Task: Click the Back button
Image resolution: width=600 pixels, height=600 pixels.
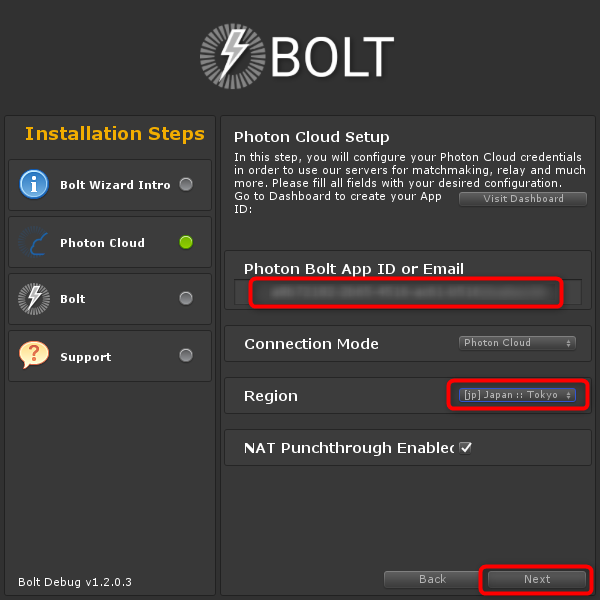Action: point(432,579)
